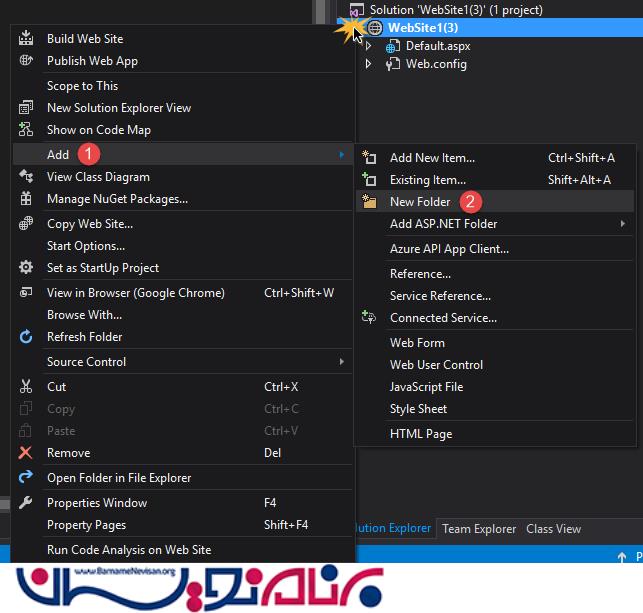This screenshot has width=643, height=613.
Task: Click the Manage NuGet Packages icon
Action: point(27,199)
